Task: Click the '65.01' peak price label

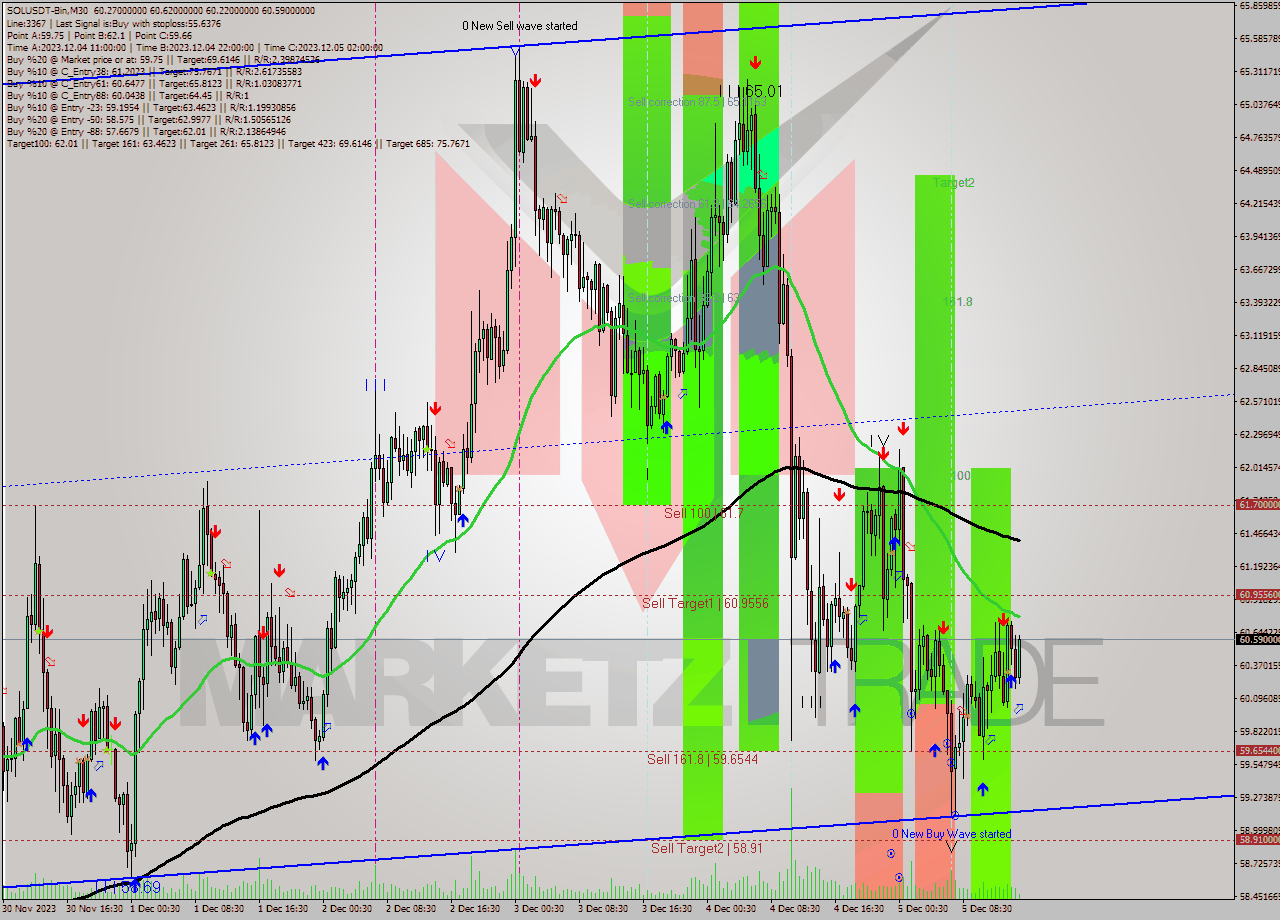Action: click(764, 91)
